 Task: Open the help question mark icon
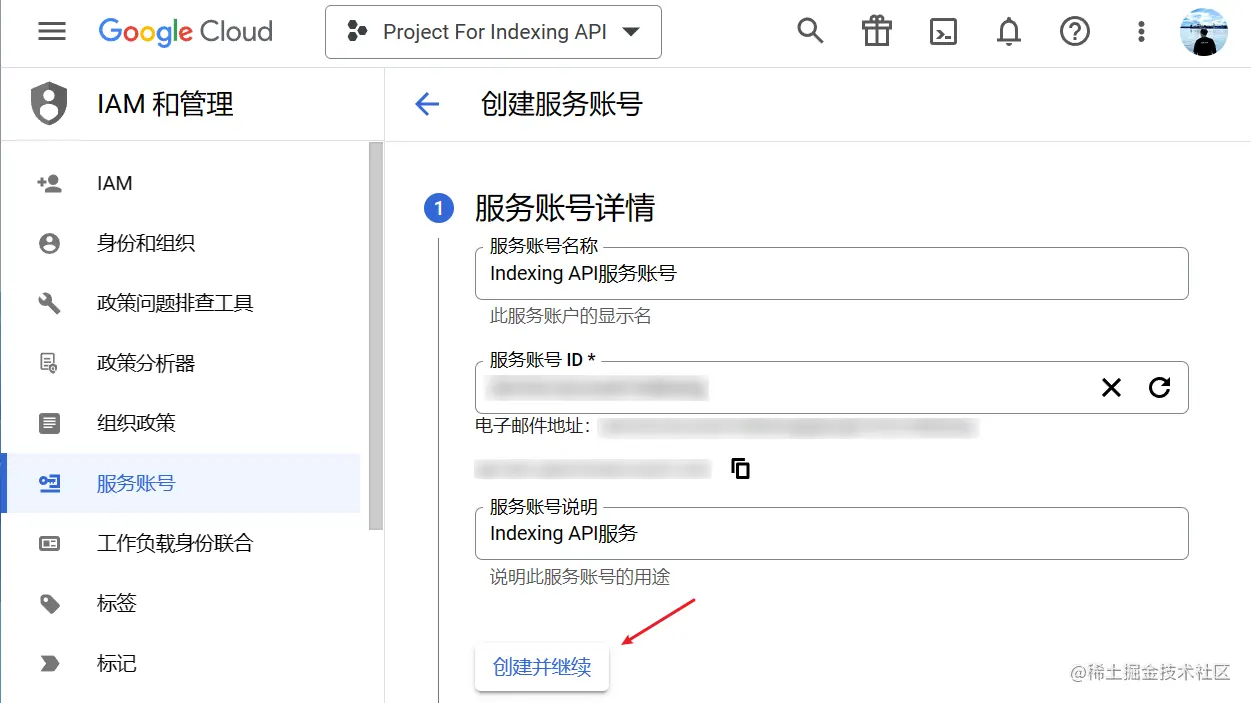1075,32
